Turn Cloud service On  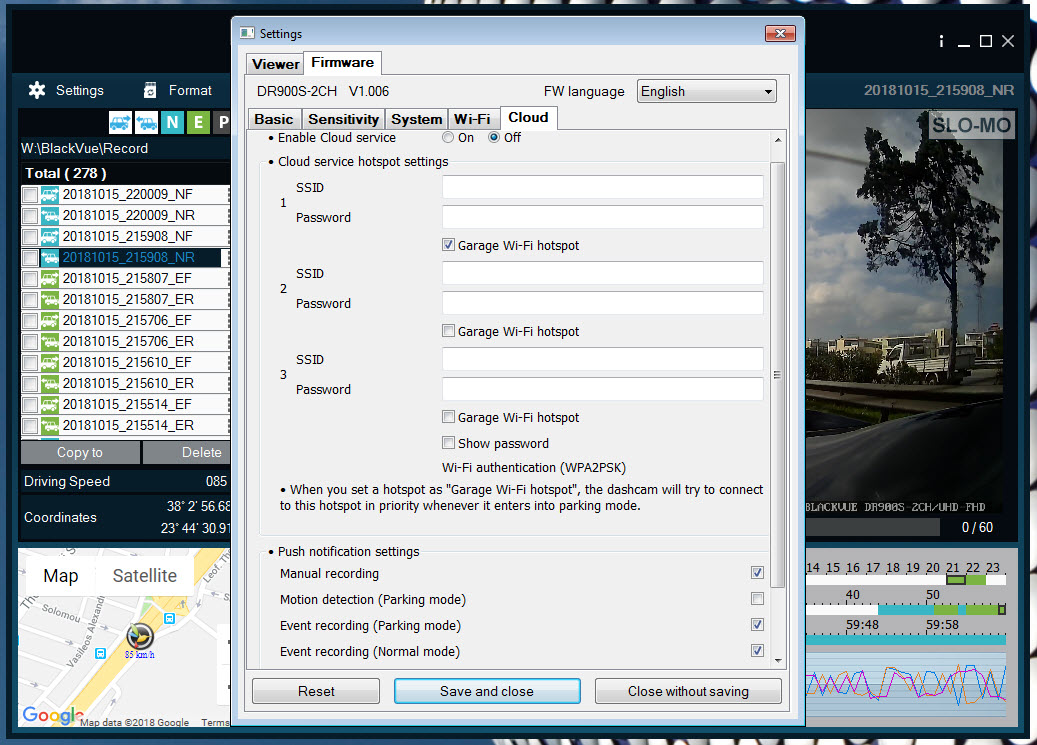tap(448, 138)
